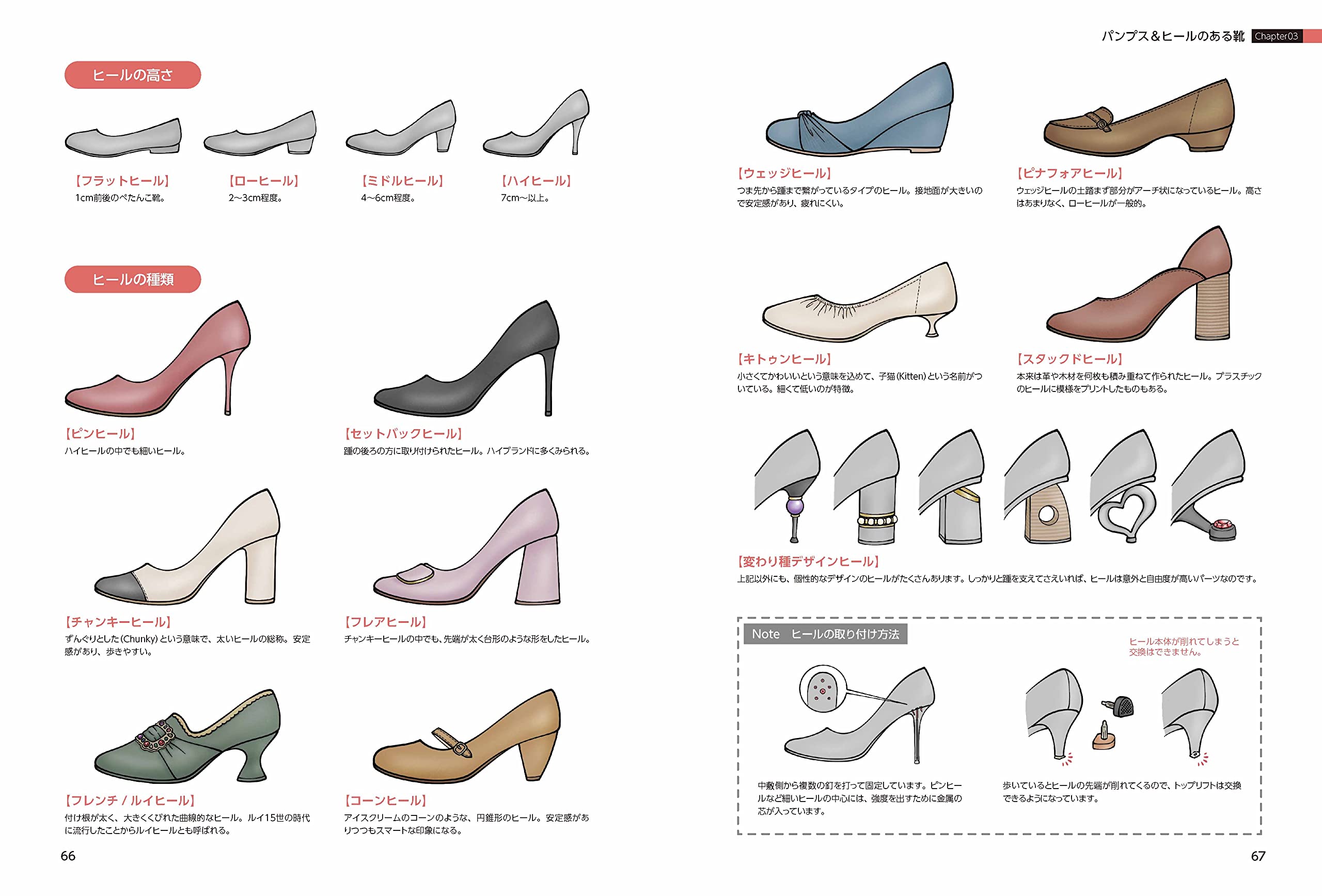Screen dimensions: 1322x896
Task: Expand the ヒールの種類 section header
Action: (132, 279)
